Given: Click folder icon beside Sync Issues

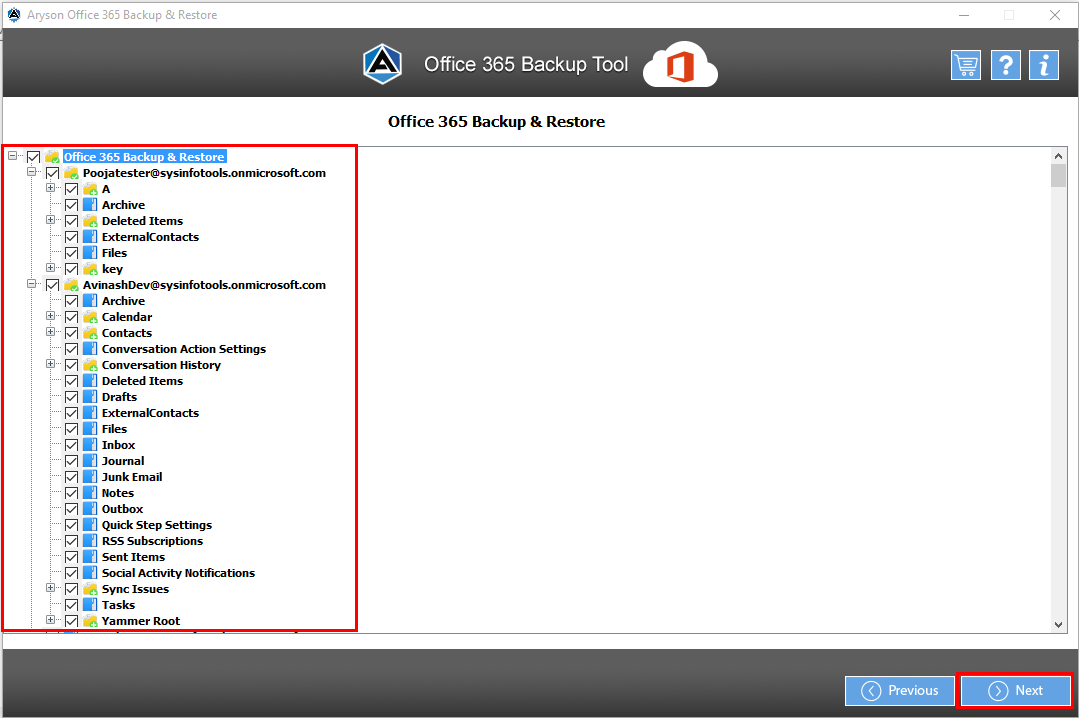Looking at the screenshot, I should (90, 589).
